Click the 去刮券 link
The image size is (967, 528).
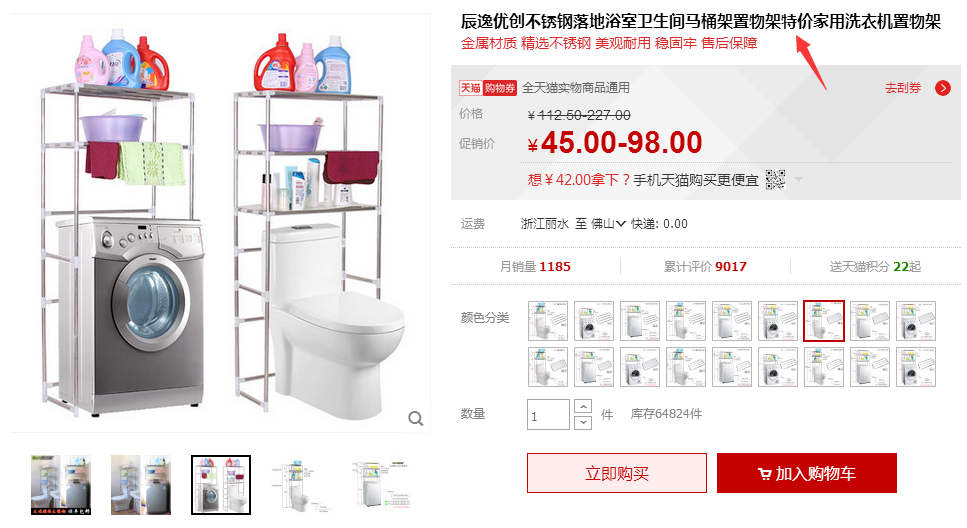[x=903, y=88]
